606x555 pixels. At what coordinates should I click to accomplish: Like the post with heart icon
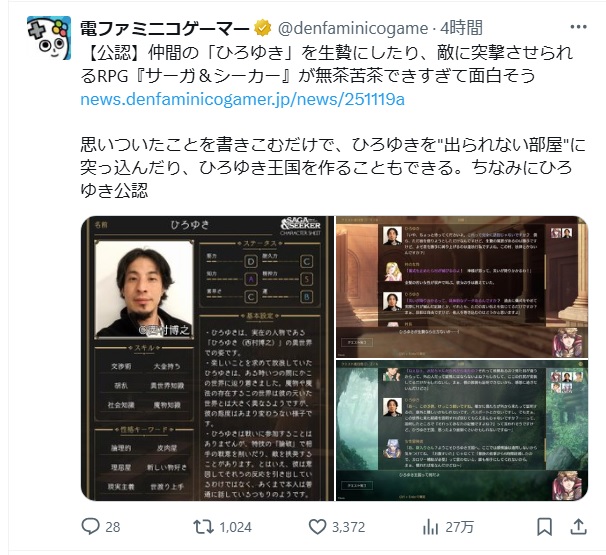click(317, 527)
